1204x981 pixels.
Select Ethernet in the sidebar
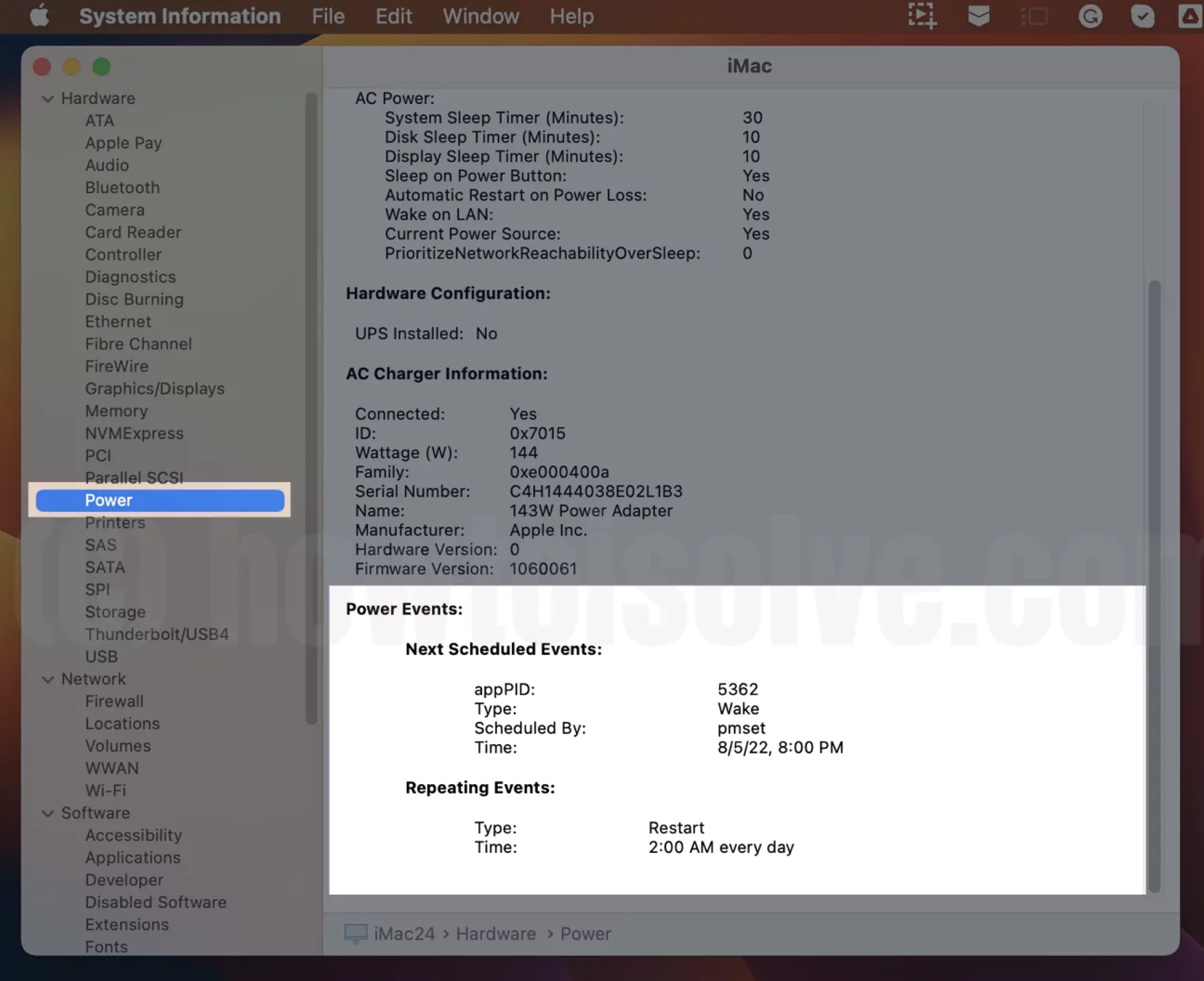118,322
